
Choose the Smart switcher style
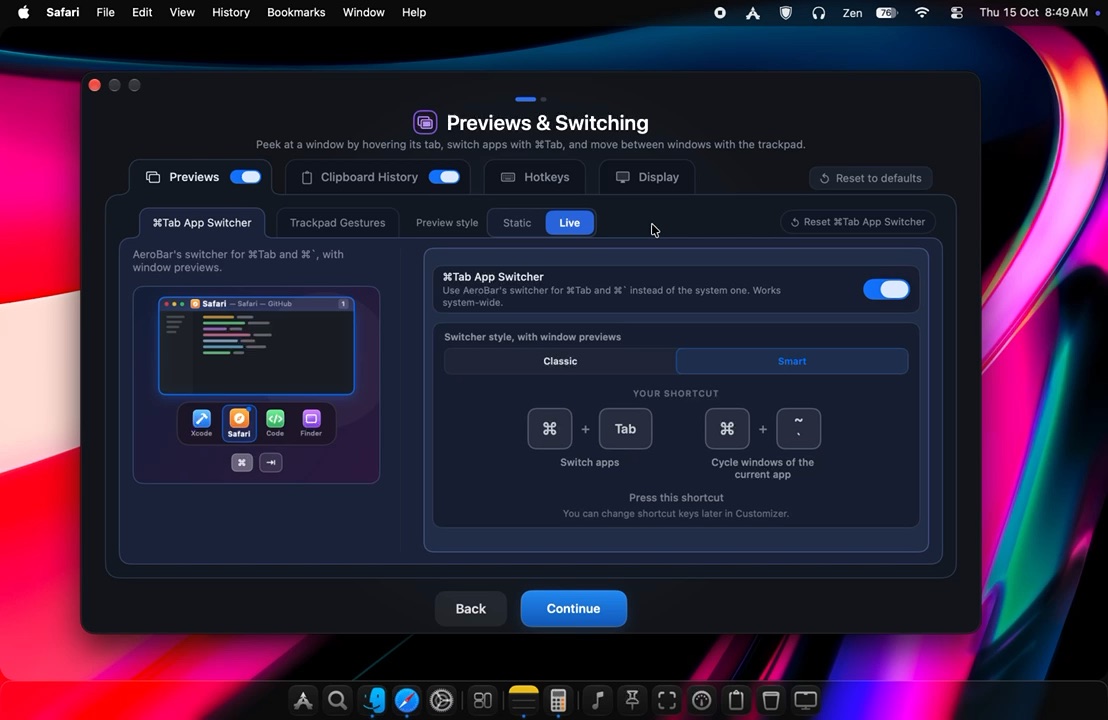792,361
